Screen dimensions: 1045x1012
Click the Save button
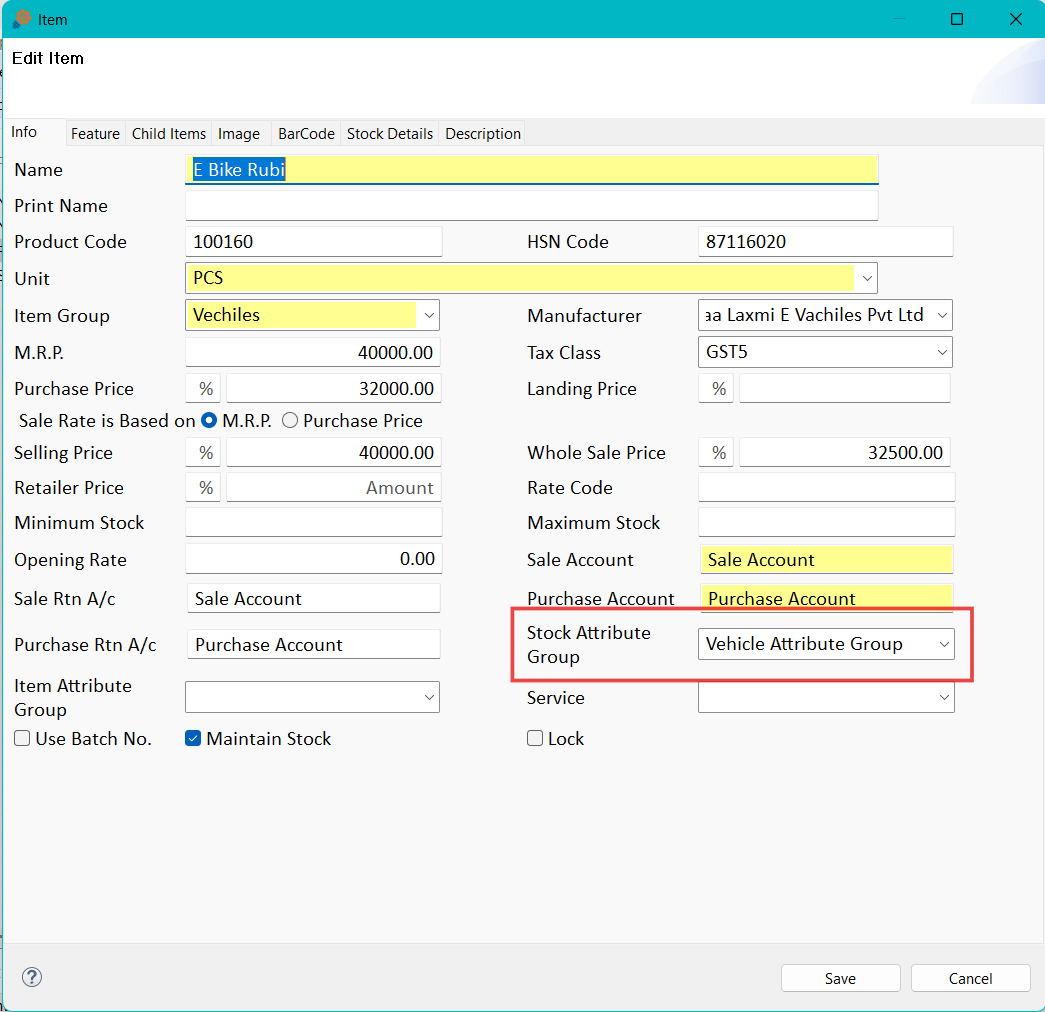click(840, 978)
